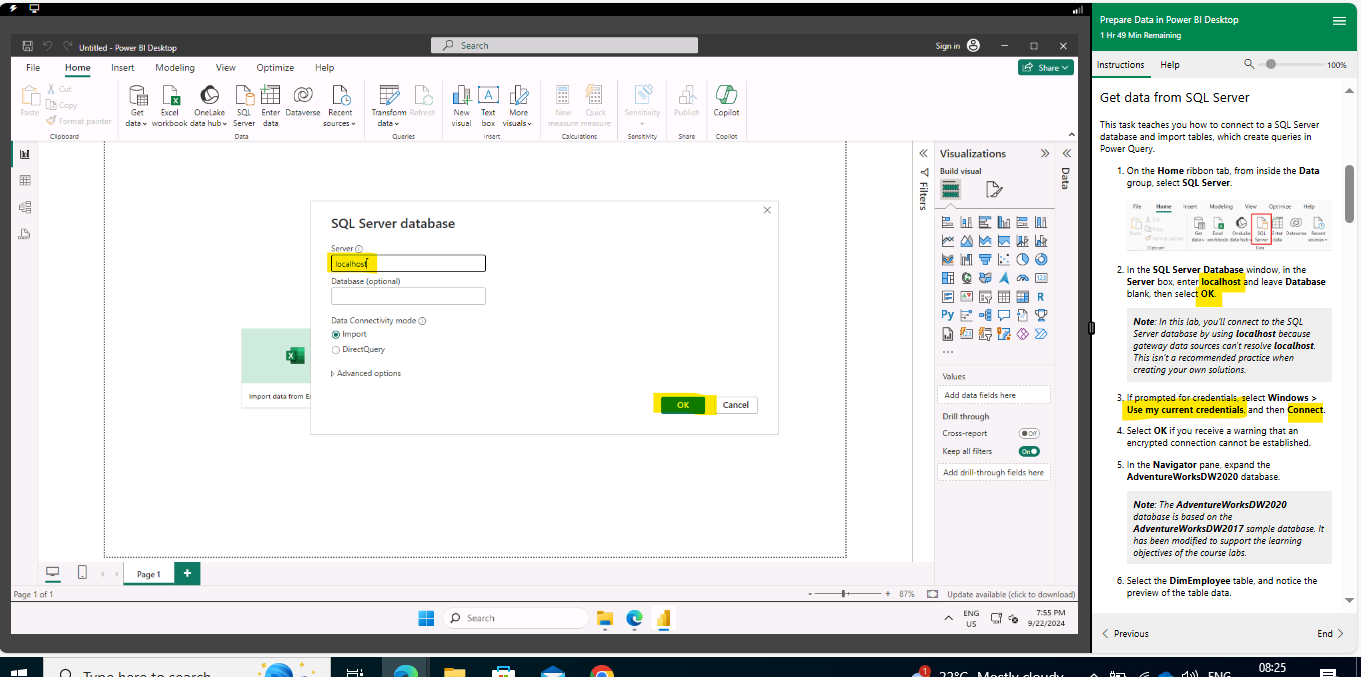Choose the Donut chart visual
Viewport: 1361px width, 677px height.
1041,259
